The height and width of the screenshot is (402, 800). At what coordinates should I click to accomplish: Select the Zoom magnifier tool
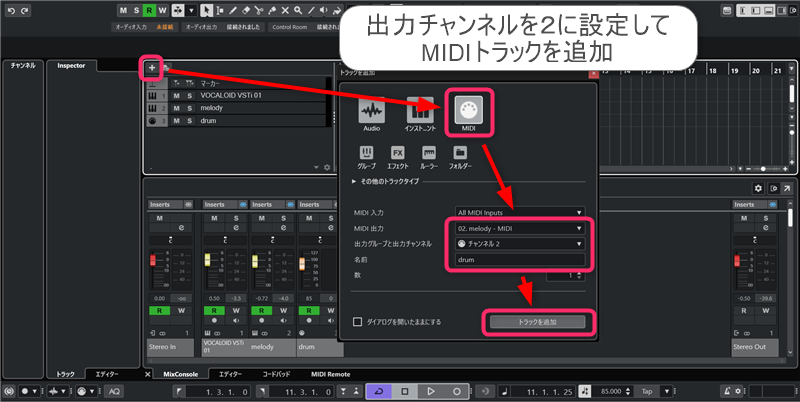click(298, 10)
